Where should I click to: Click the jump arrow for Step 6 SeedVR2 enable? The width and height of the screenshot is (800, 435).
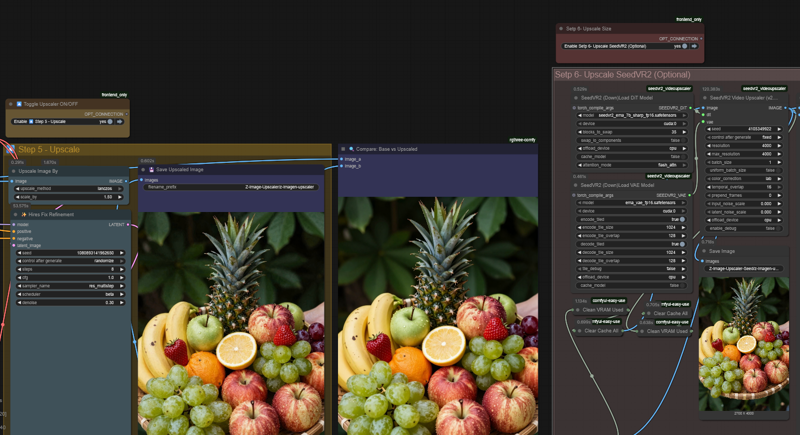point(694,46)
